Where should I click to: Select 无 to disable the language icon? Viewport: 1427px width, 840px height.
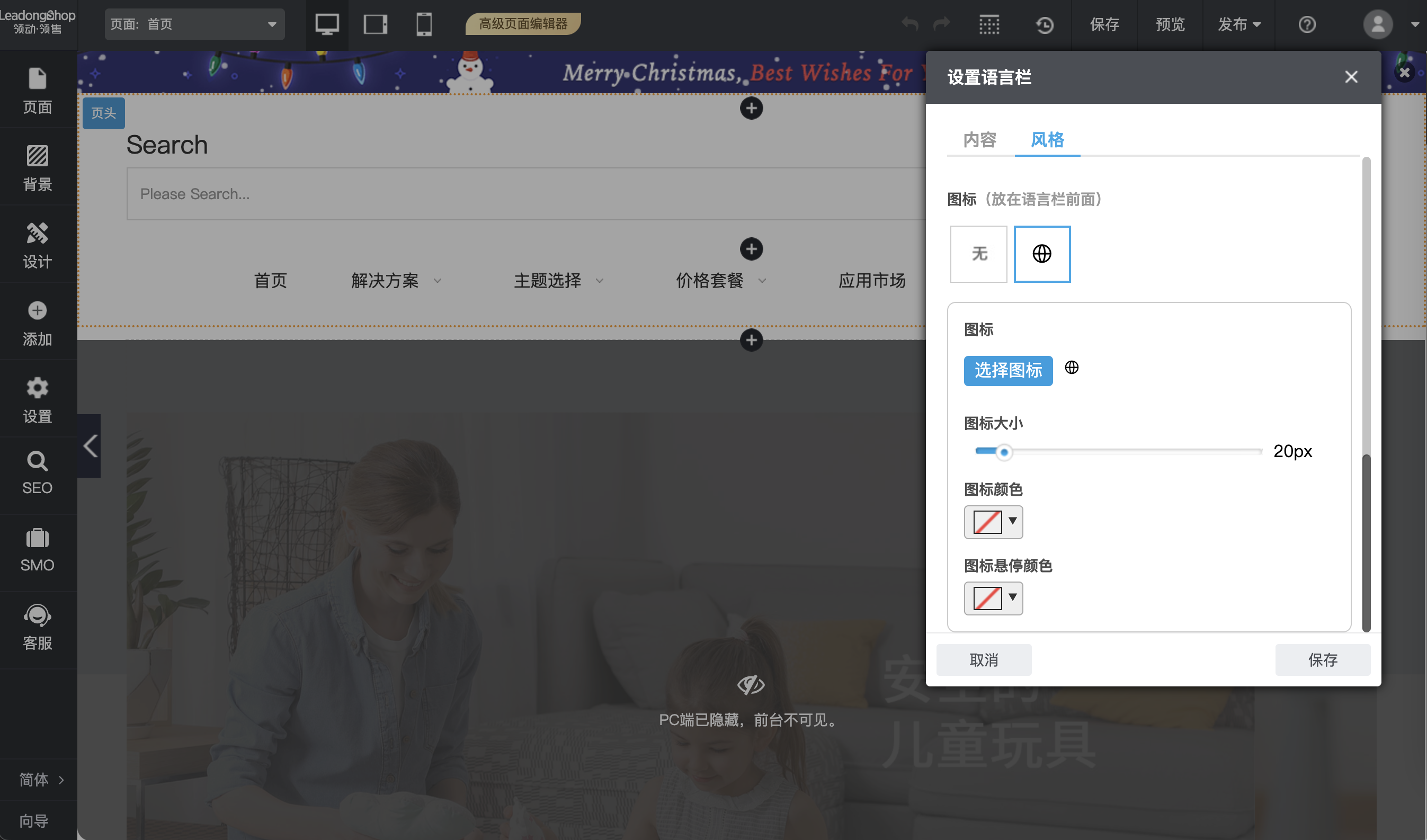(x=978, y=254)
